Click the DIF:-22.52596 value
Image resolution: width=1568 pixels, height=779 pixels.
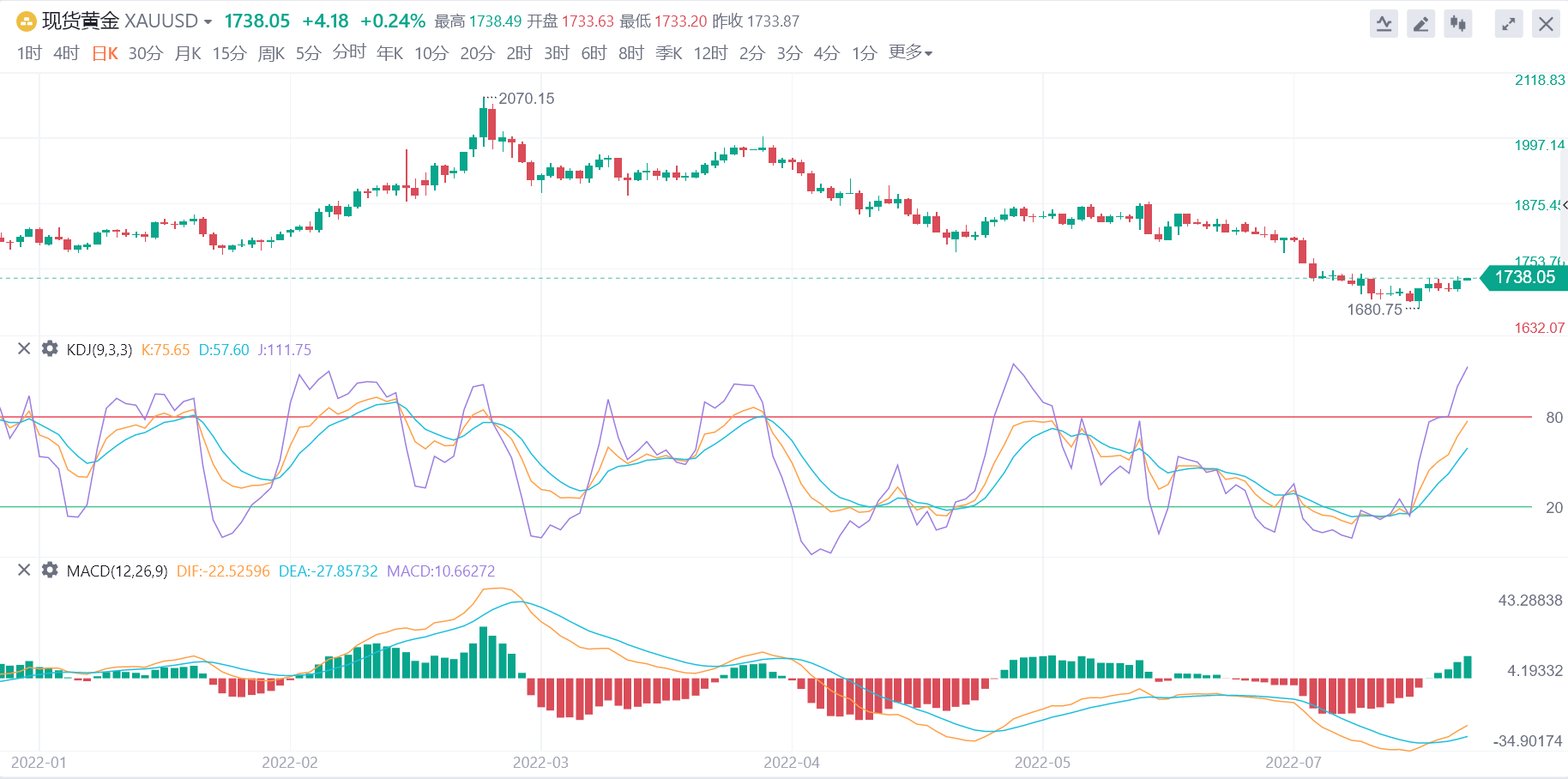click(x=223, y=571)
